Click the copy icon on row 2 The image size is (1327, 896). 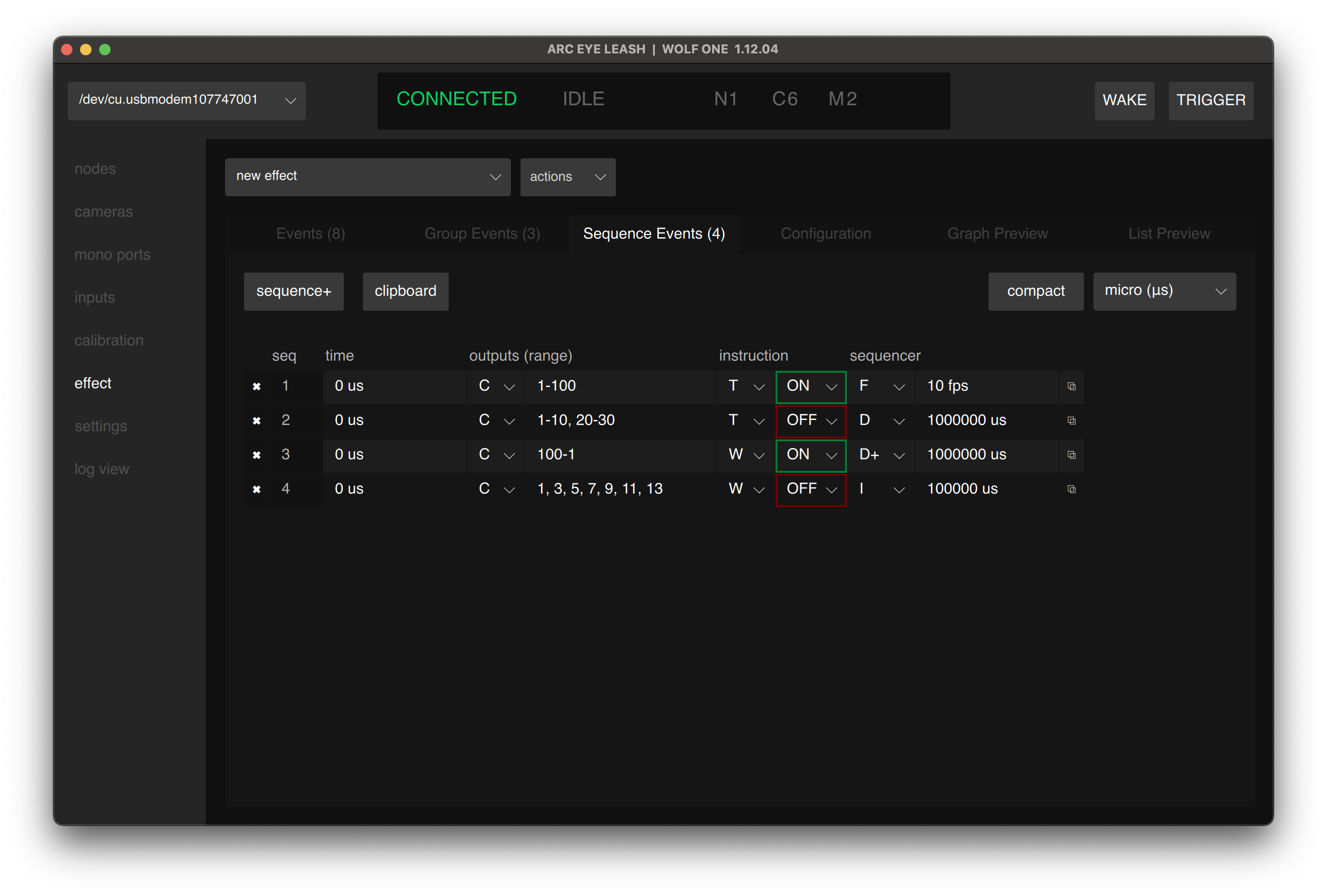(x=1071, y=421)
